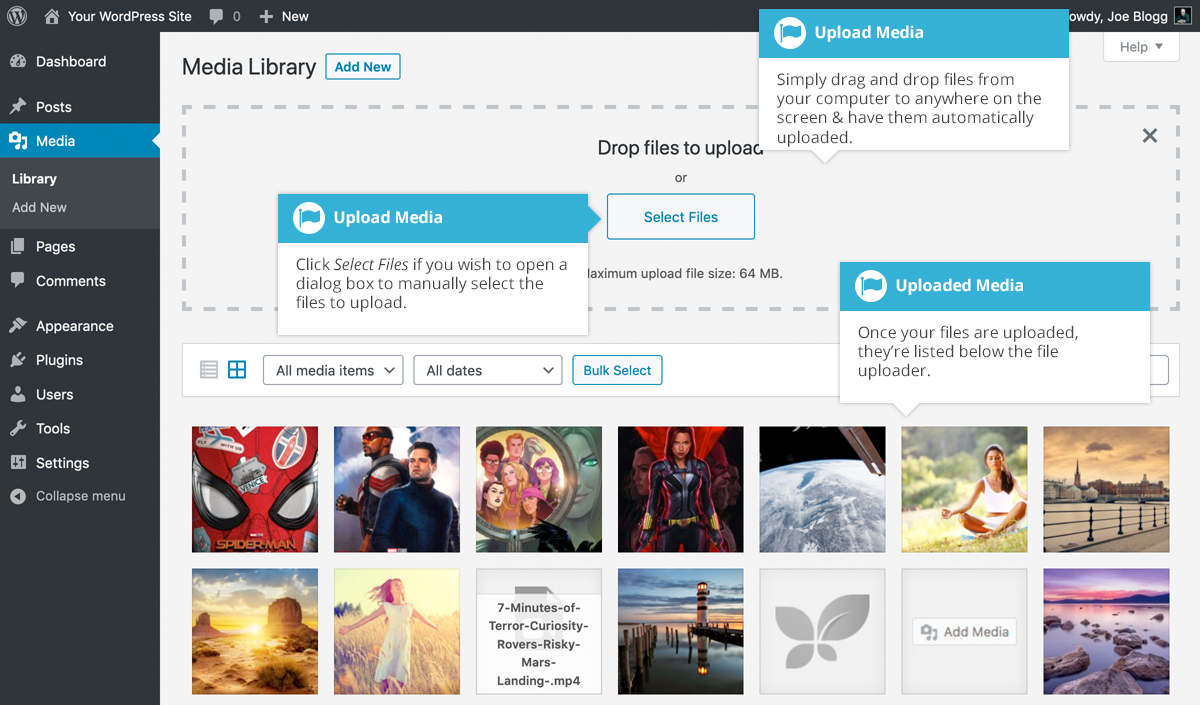Image resolution: width=1200 pixels, height=705 pixels.
Task: Switch to list view icon
Action: pyautogui.click(x=209, y=370)
